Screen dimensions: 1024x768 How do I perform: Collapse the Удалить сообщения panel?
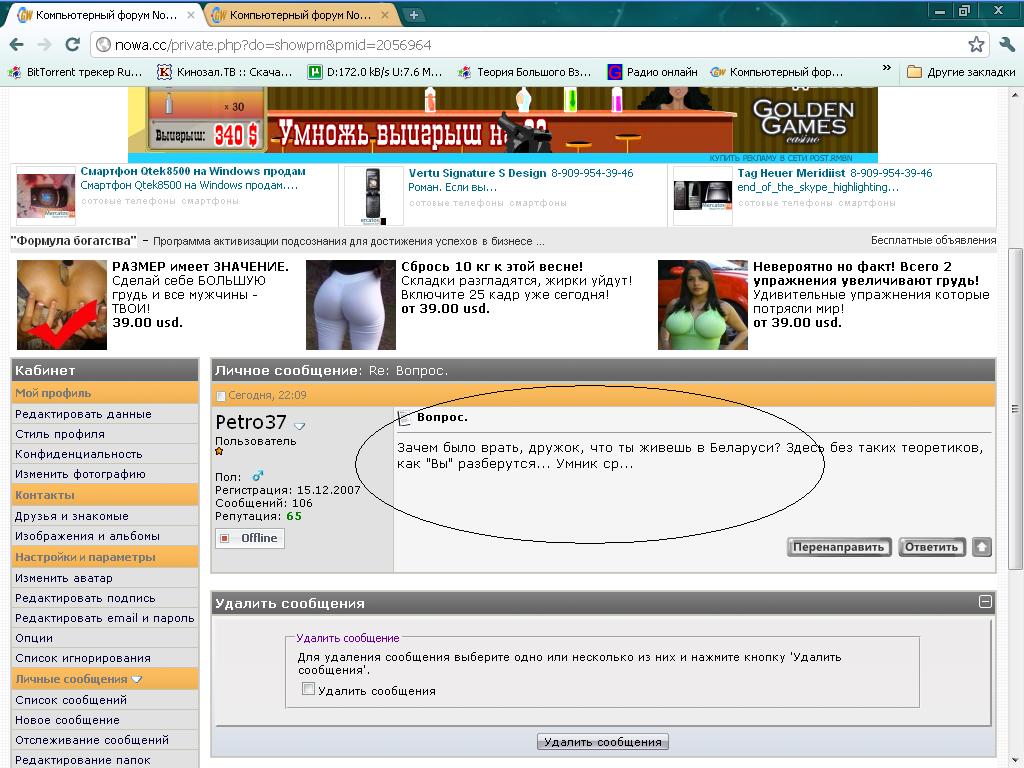[x=985, y=602]
